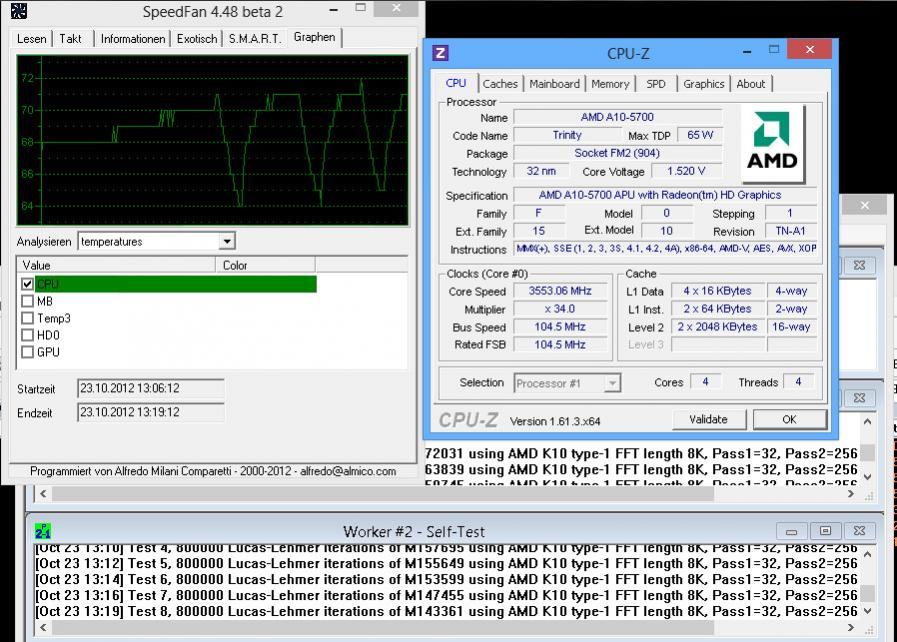Open the Takt tab in SpeedFan
This screenshot has width=897, height=642.
coord(70,39)
